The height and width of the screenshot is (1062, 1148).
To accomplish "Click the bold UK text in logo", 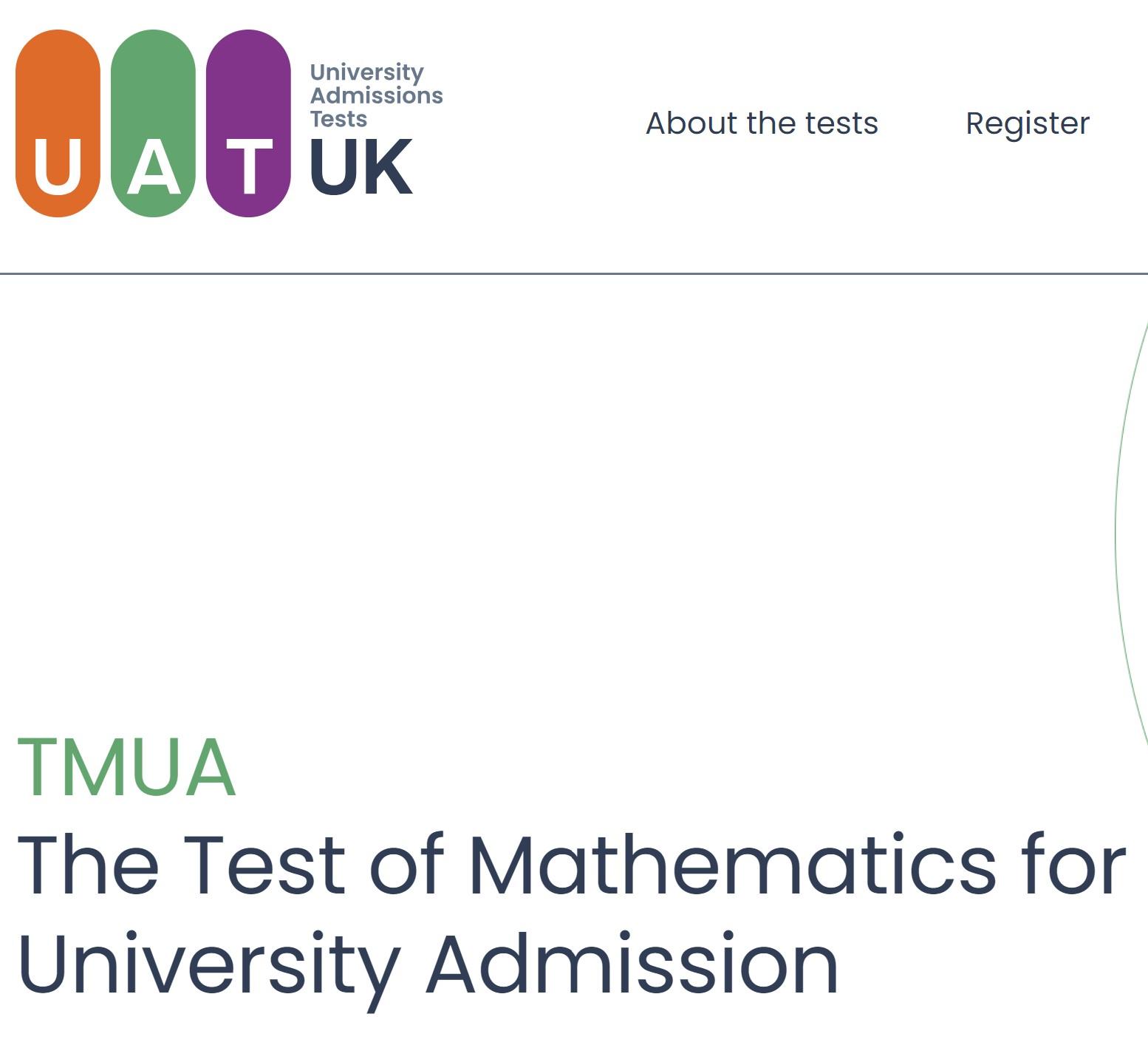I will [x=361, y=168].
